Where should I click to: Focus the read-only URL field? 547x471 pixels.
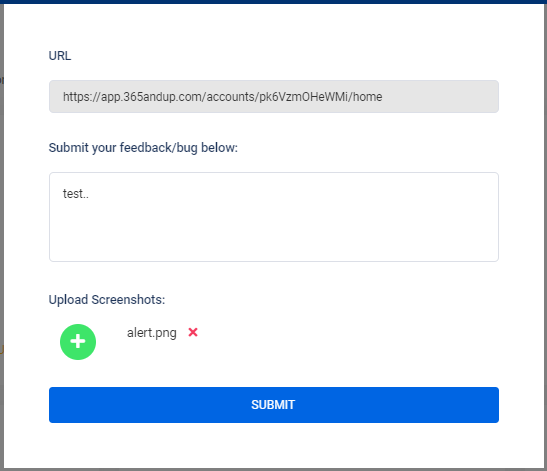click(x=274, y=97)
